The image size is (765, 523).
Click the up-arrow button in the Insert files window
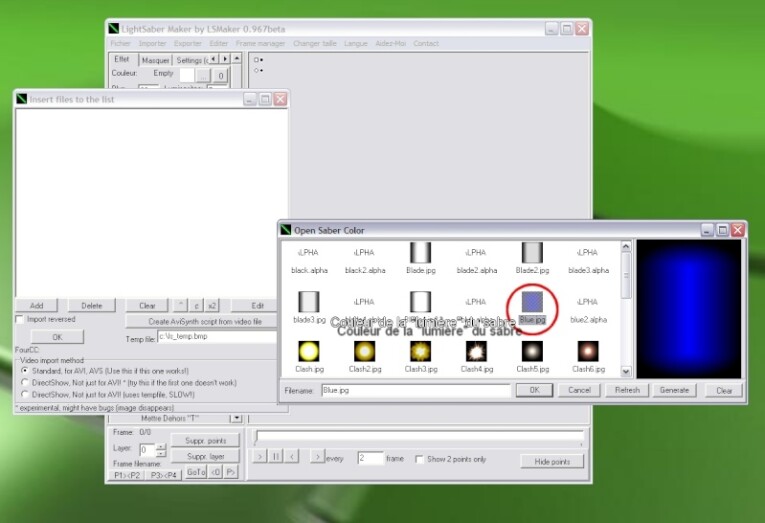coord(180,305)
